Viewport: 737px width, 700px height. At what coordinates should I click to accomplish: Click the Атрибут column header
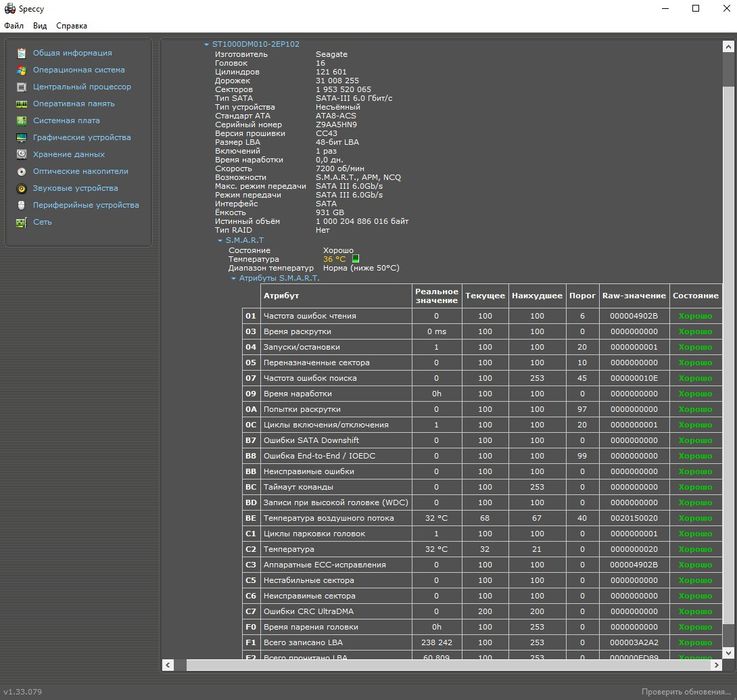pyautogui.click(x=336, y=296)
